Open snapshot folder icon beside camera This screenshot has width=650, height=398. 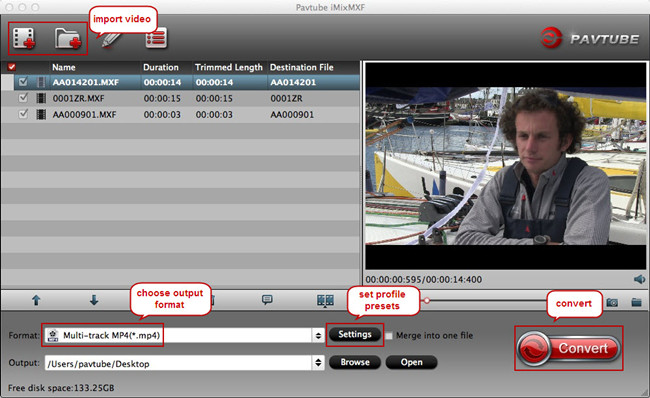[636, 302]
